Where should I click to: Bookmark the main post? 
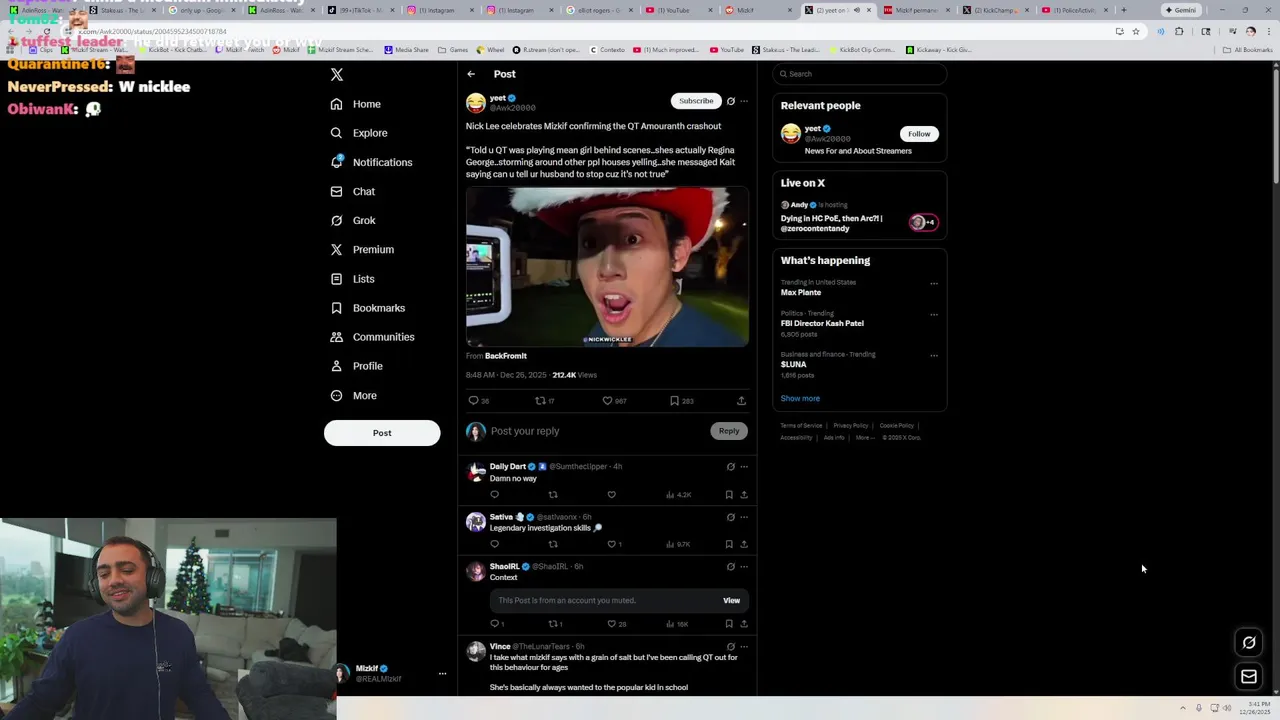pos(674,400)
